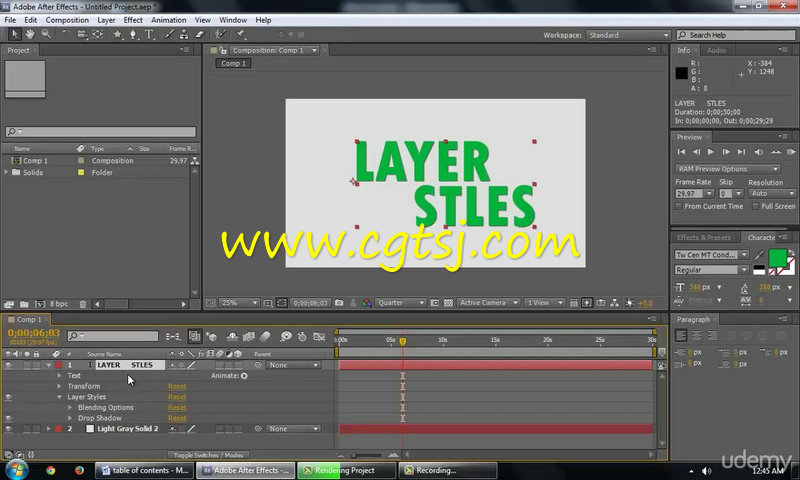Select the Zoom magnifier tool
The image size is (800, 480).
tap(46, 34)
